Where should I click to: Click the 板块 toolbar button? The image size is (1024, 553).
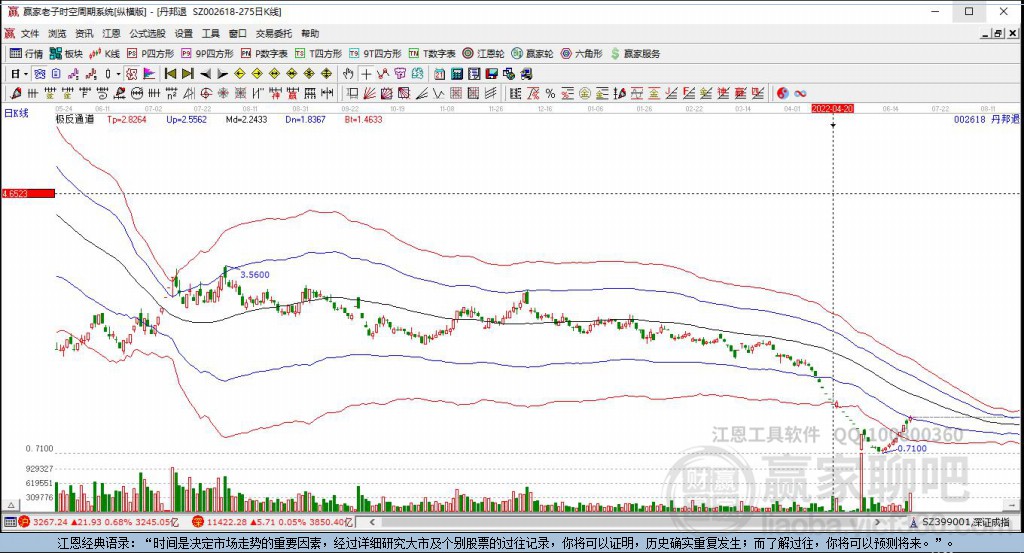pyautogui.click(x=67, y=54)
